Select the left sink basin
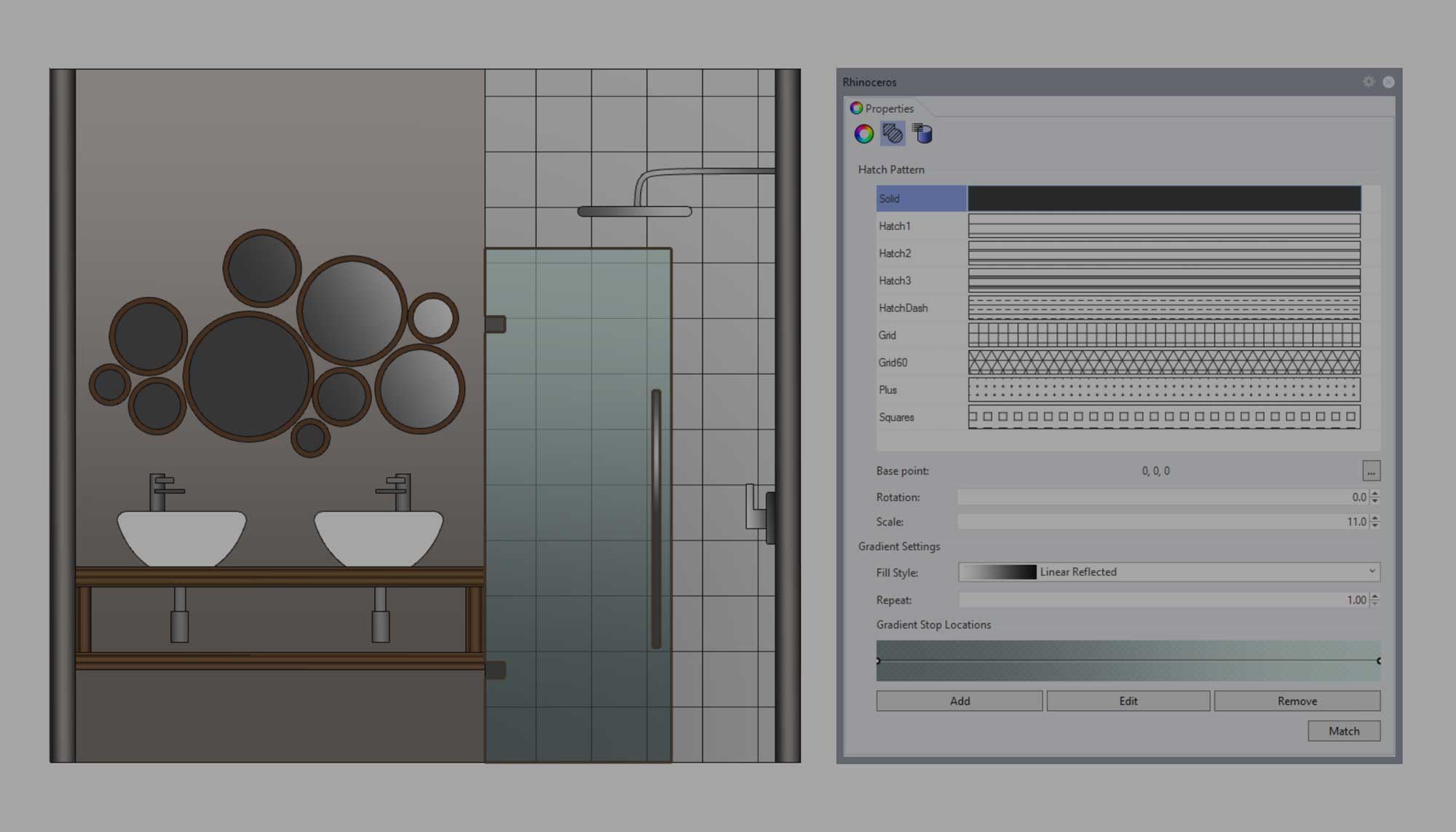The image size is (1456, 832). (182, 538)
